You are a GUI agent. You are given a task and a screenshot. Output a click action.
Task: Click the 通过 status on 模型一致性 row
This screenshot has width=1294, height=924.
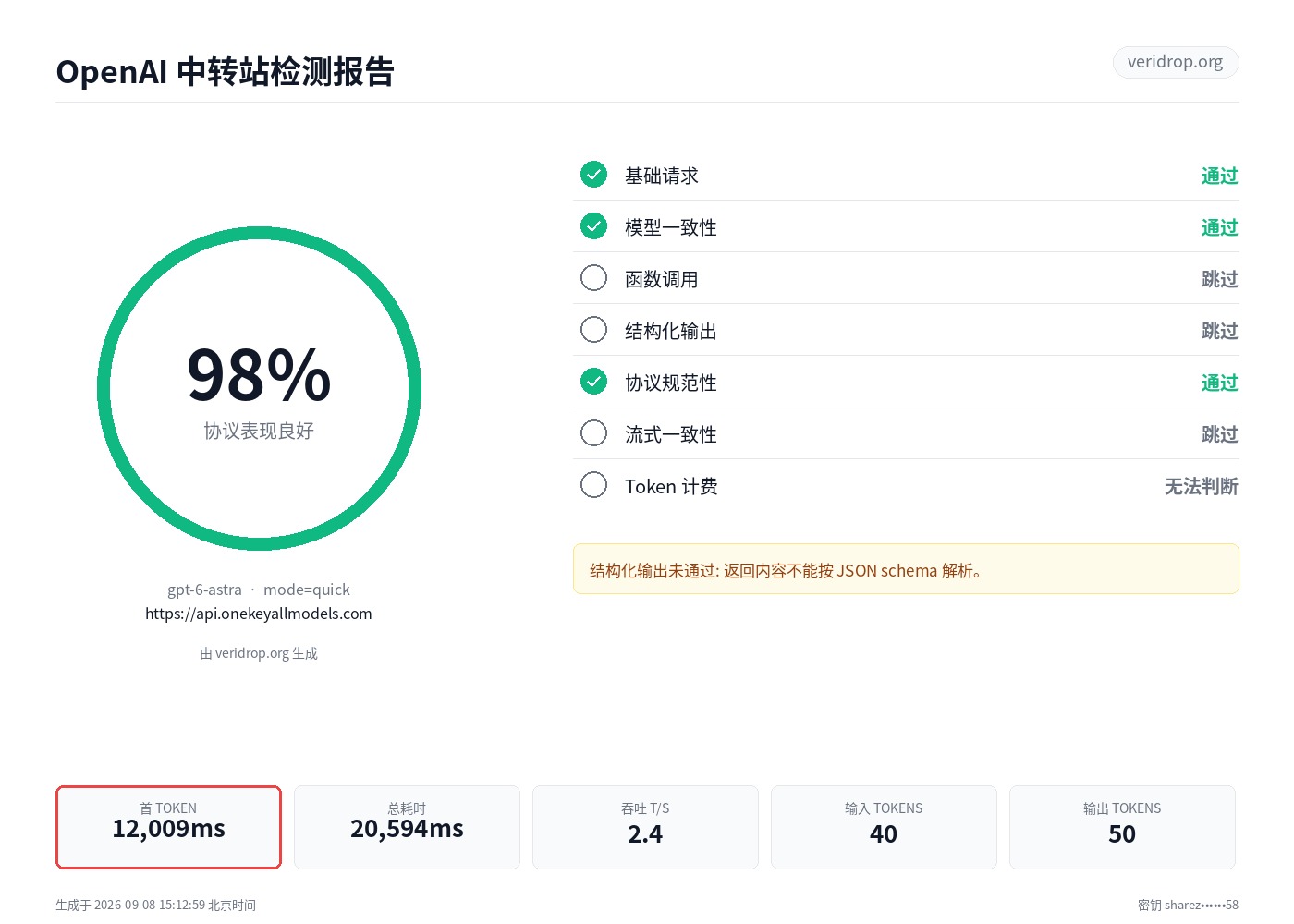1219,227
